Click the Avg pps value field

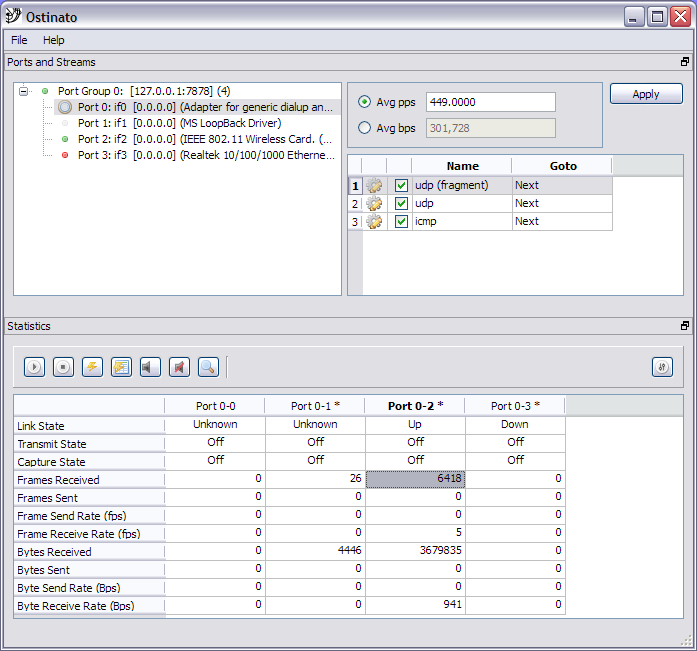click(x=490, y=102)
